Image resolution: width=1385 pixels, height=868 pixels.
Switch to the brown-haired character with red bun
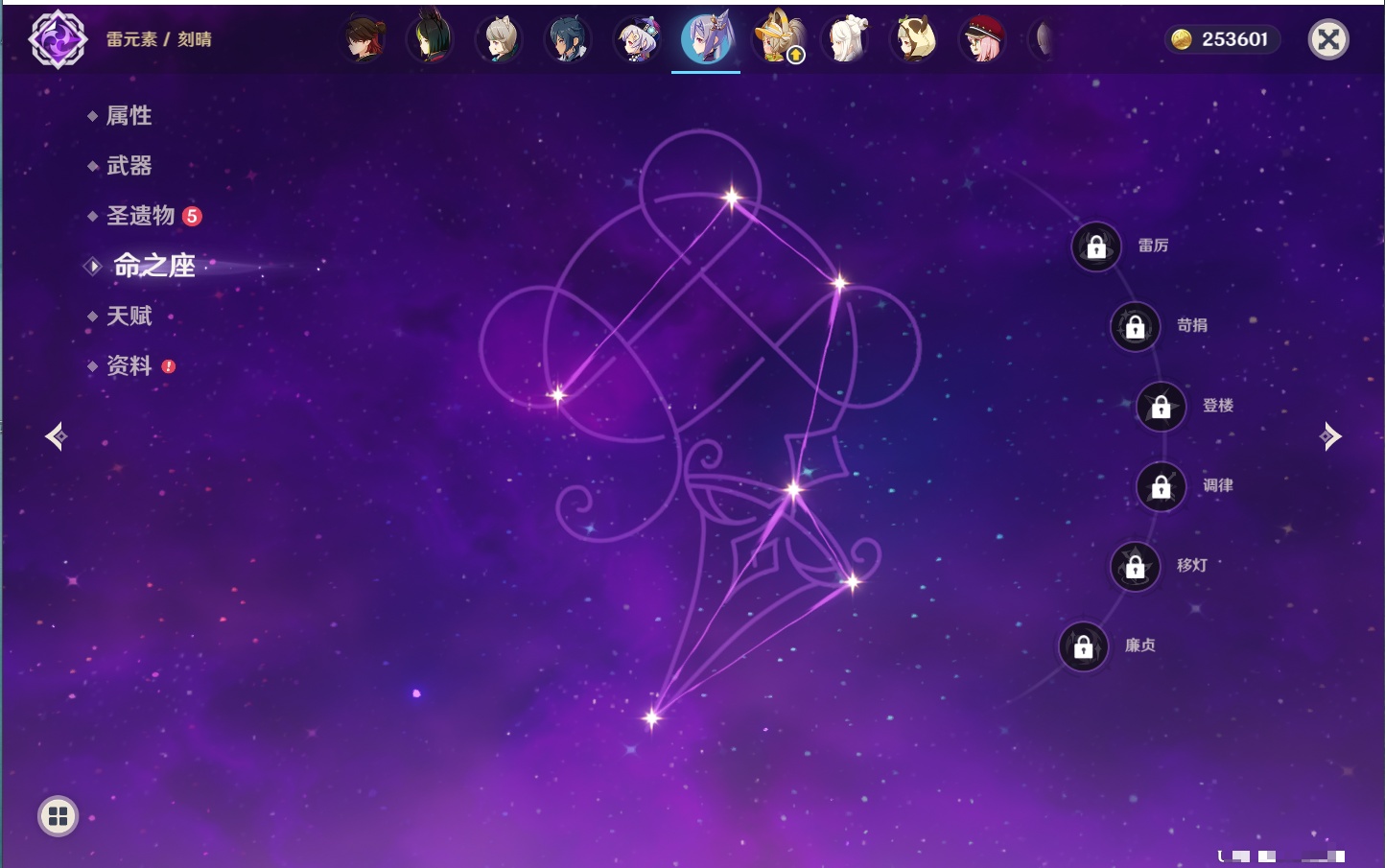pos(364,39)
